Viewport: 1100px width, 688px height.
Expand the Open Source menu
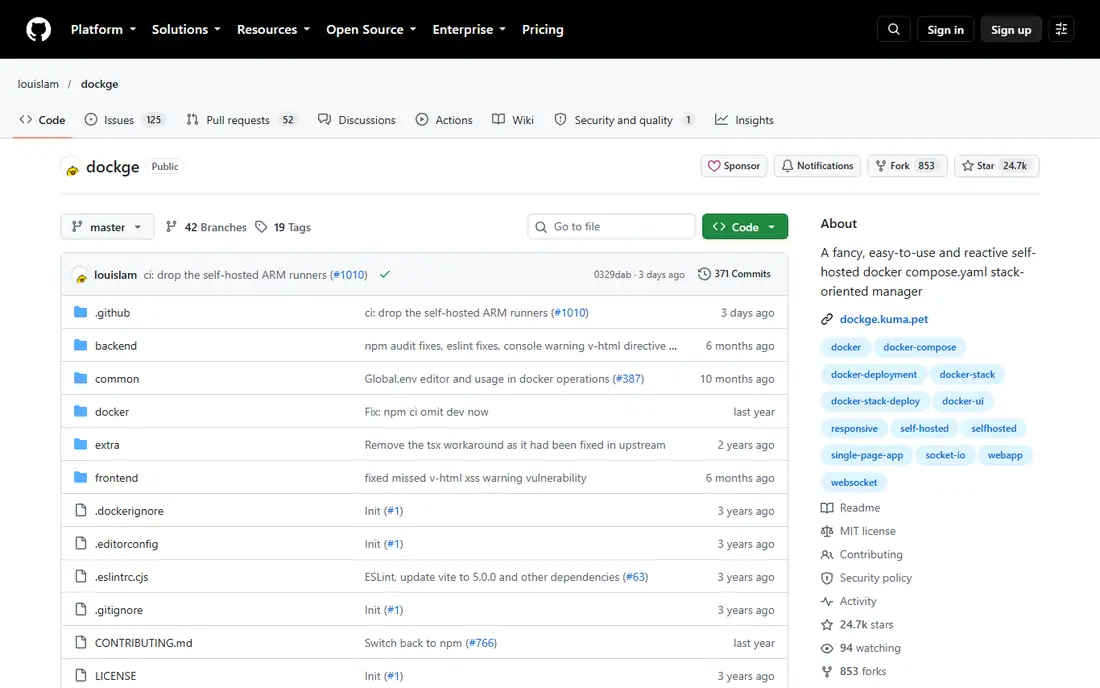[371, 29]
